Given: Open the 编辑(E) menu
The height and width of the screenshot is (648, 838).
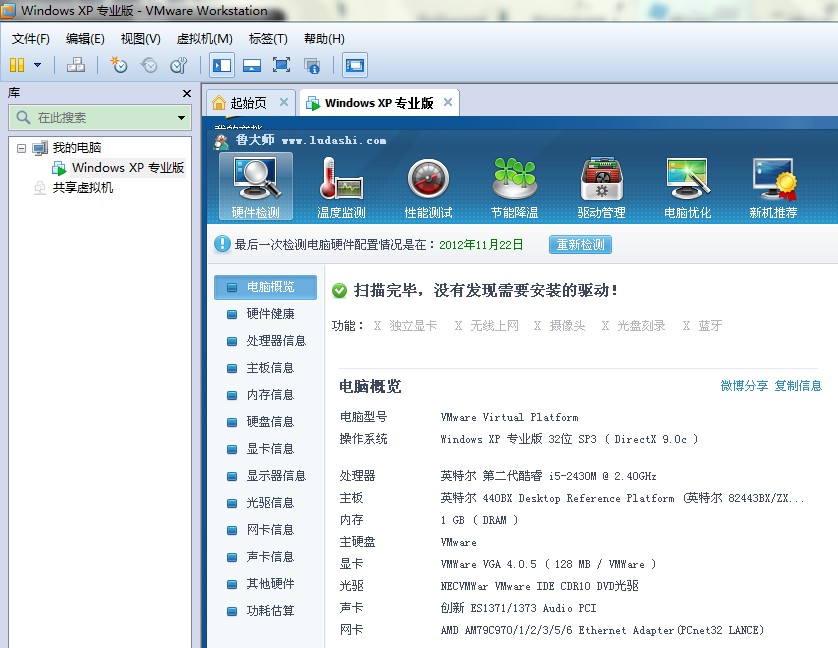Looking at the screenshot, I should [85, 38].
